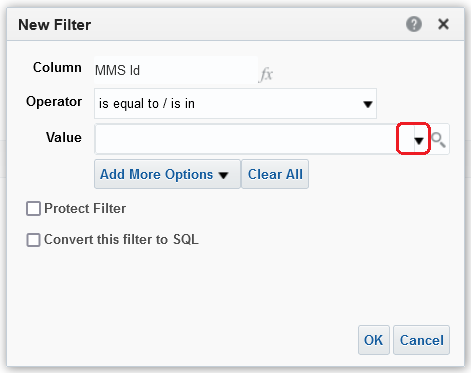Enable the Protect Filter checkbox
471x373 pixels.
pos(33,209)
